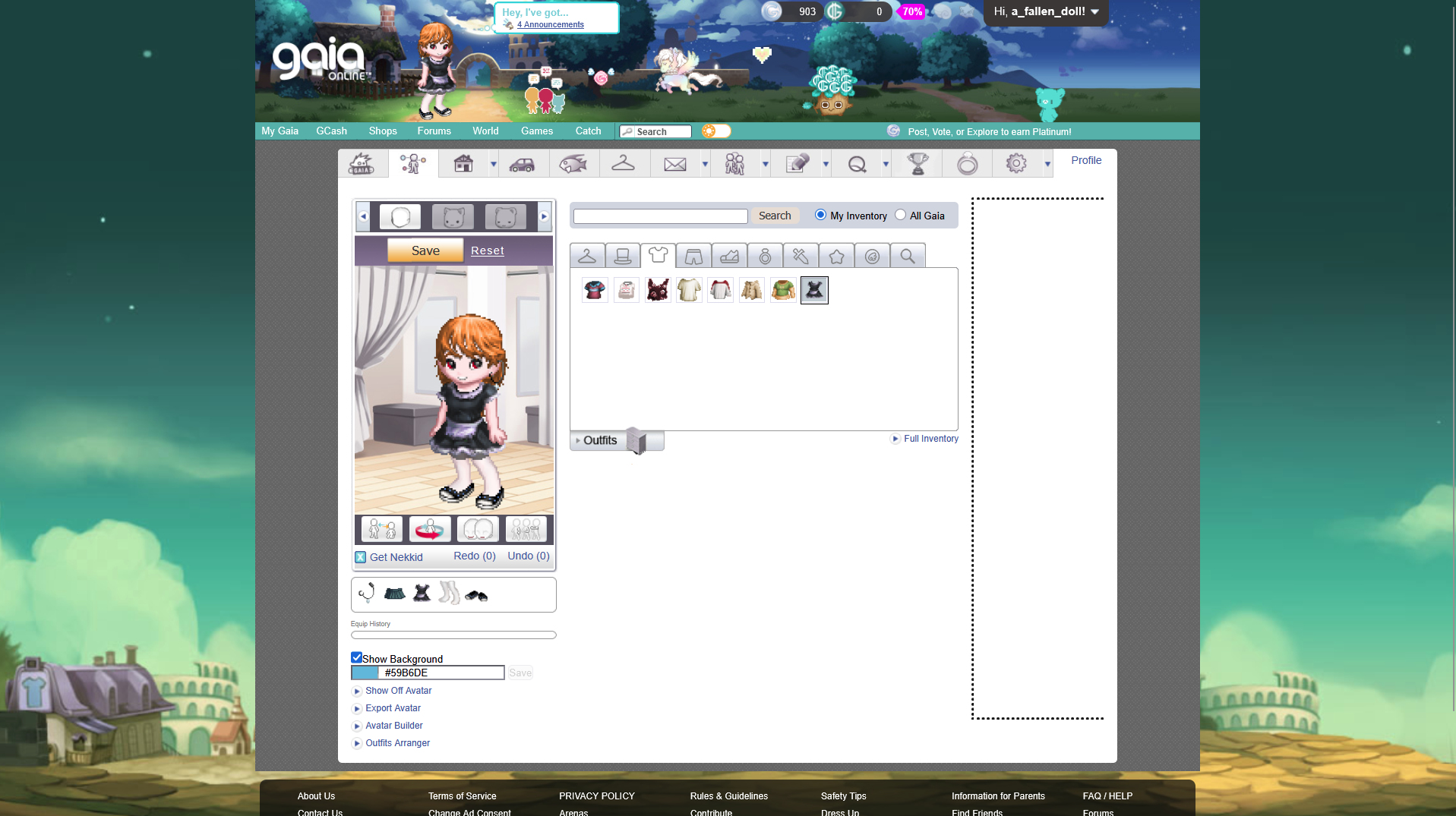This screenshot has width=1456, height=816.
Task: Click the inventory search text field
Action: click(660, 216)
